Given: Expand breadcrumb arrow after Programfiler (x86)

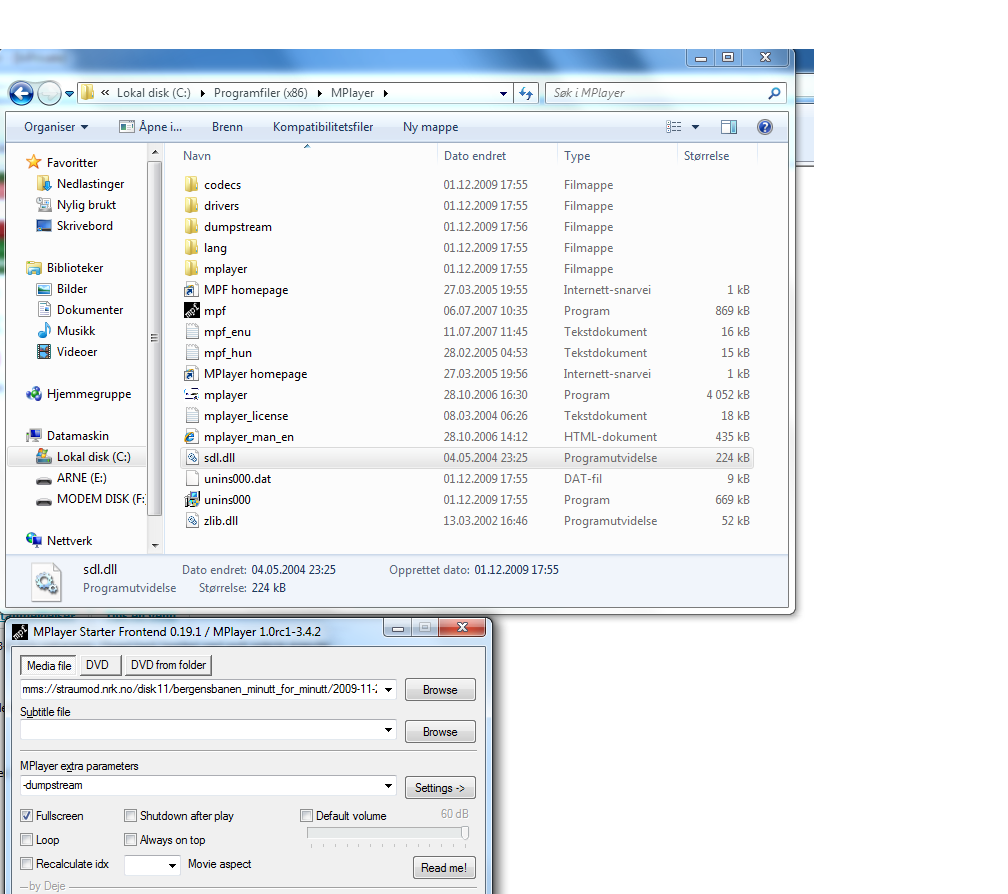Looking at the screenshot, I should (320, 93).
